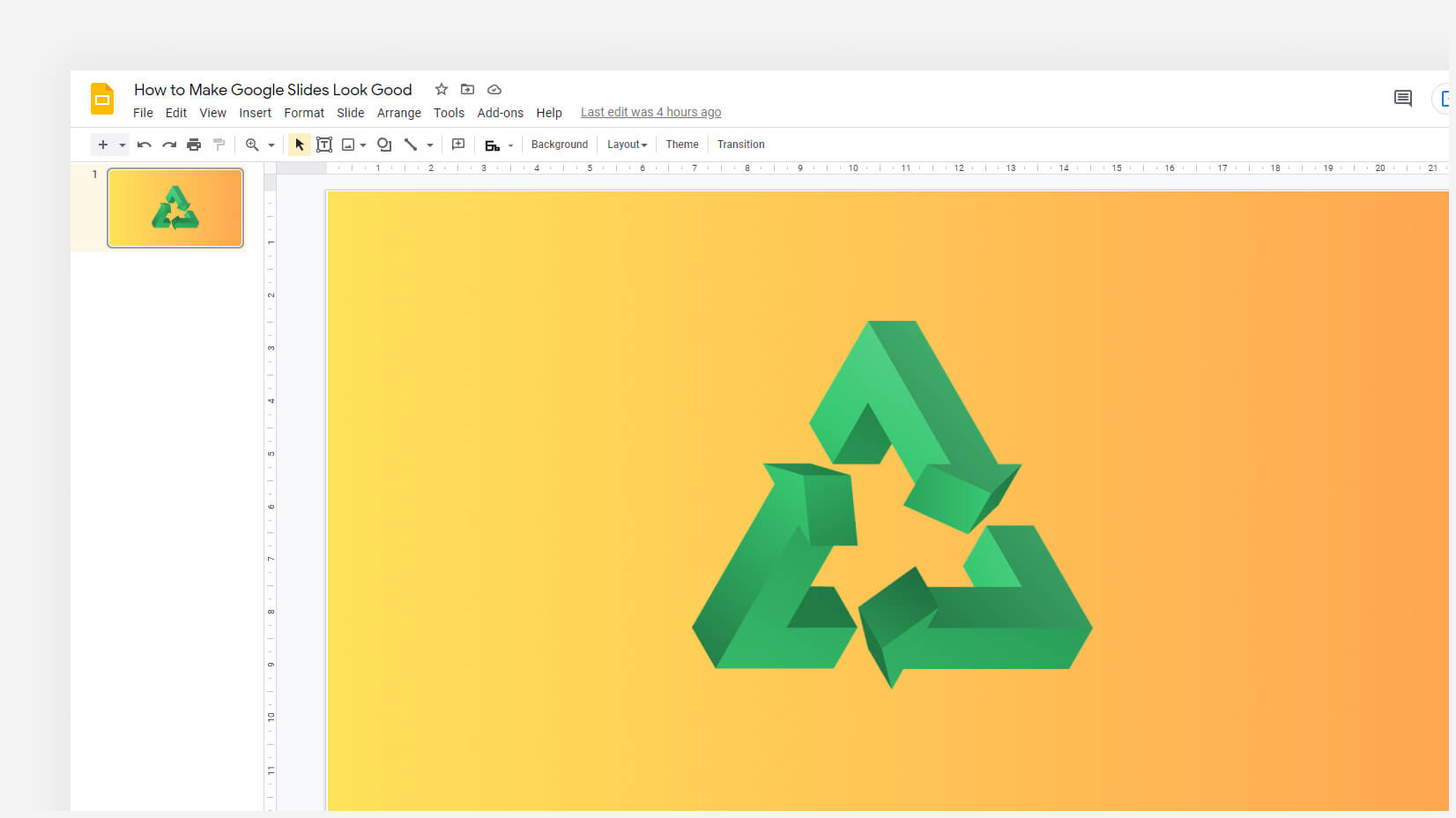The image size is (1456, 818).
Task: Open the Arrange menu
Action: (x=399, y=113)
